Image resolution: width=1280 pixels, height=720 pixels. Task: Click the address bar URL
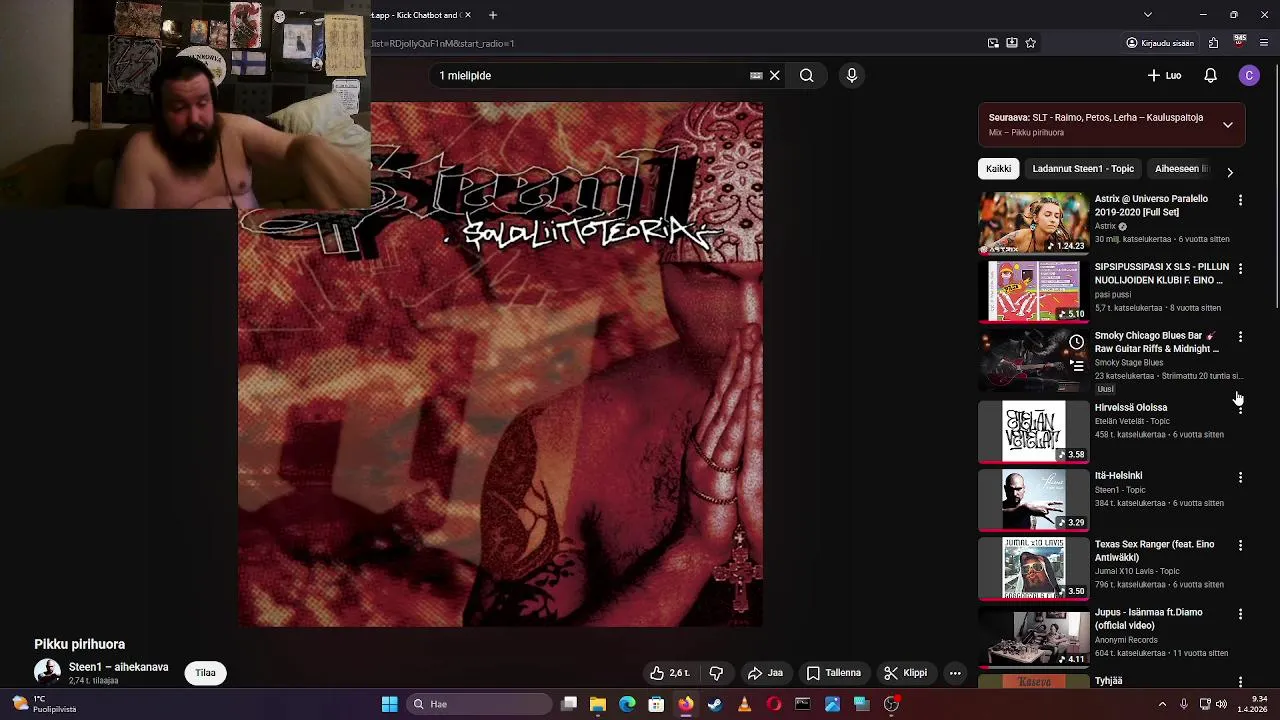(x=442, y=43)
